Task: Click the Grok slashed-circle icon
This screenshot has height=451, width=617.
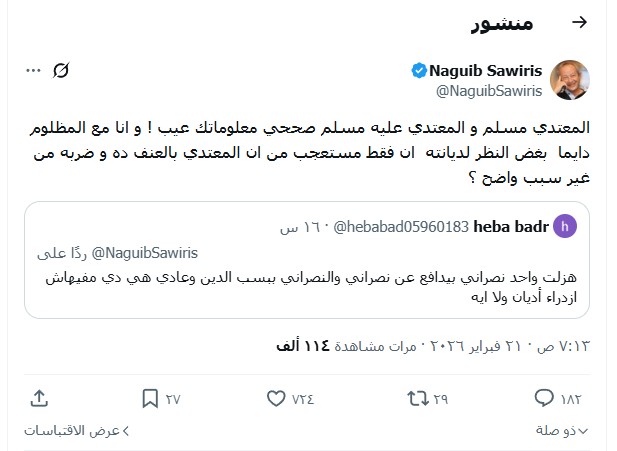Action: pyautogui.click(x=62, y=70)
